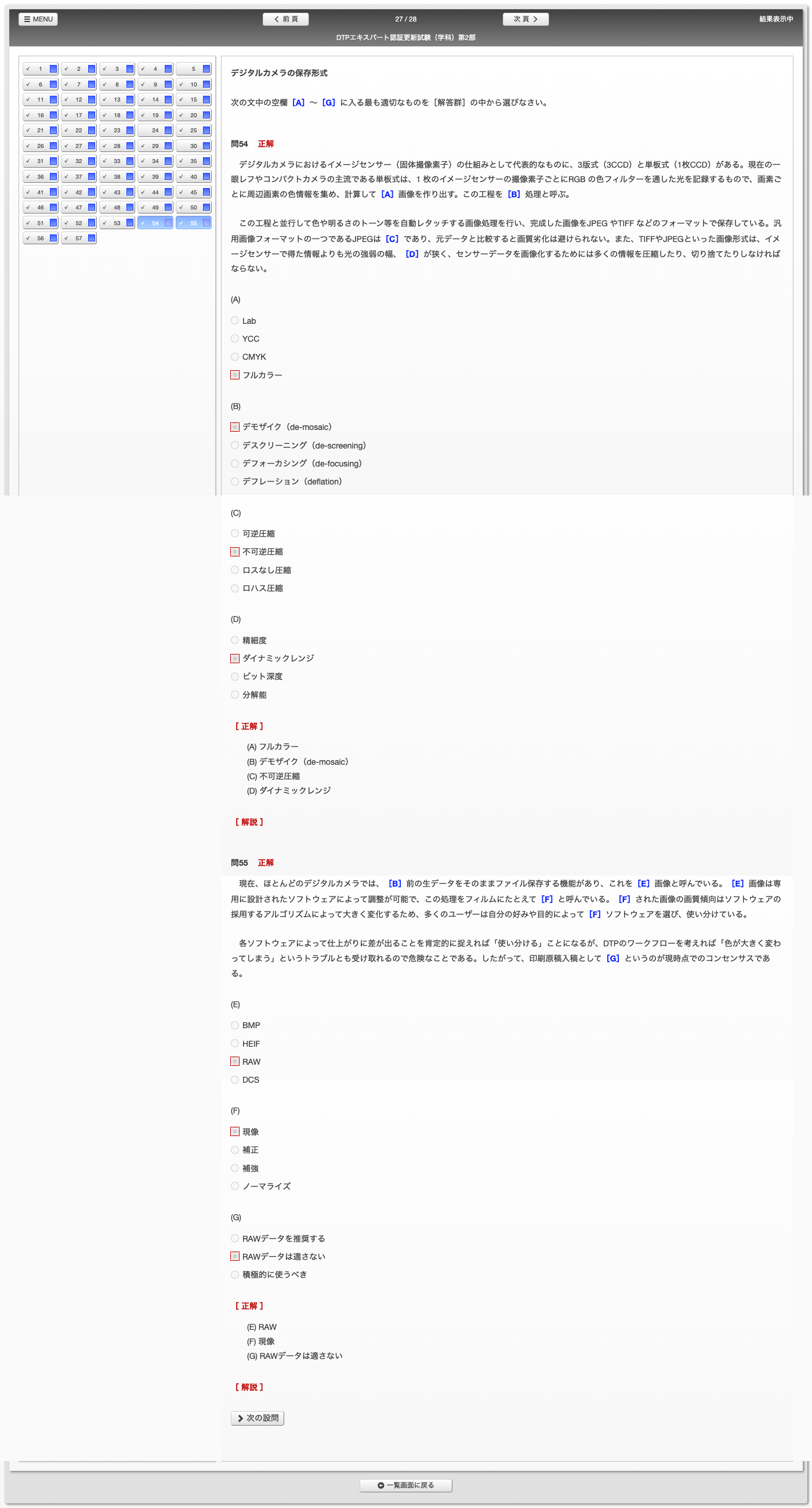Image resolution: width=812 pixels, height=1508 pixels.
Task: Select the Lab radio option
Action: (x=234, y=321)
